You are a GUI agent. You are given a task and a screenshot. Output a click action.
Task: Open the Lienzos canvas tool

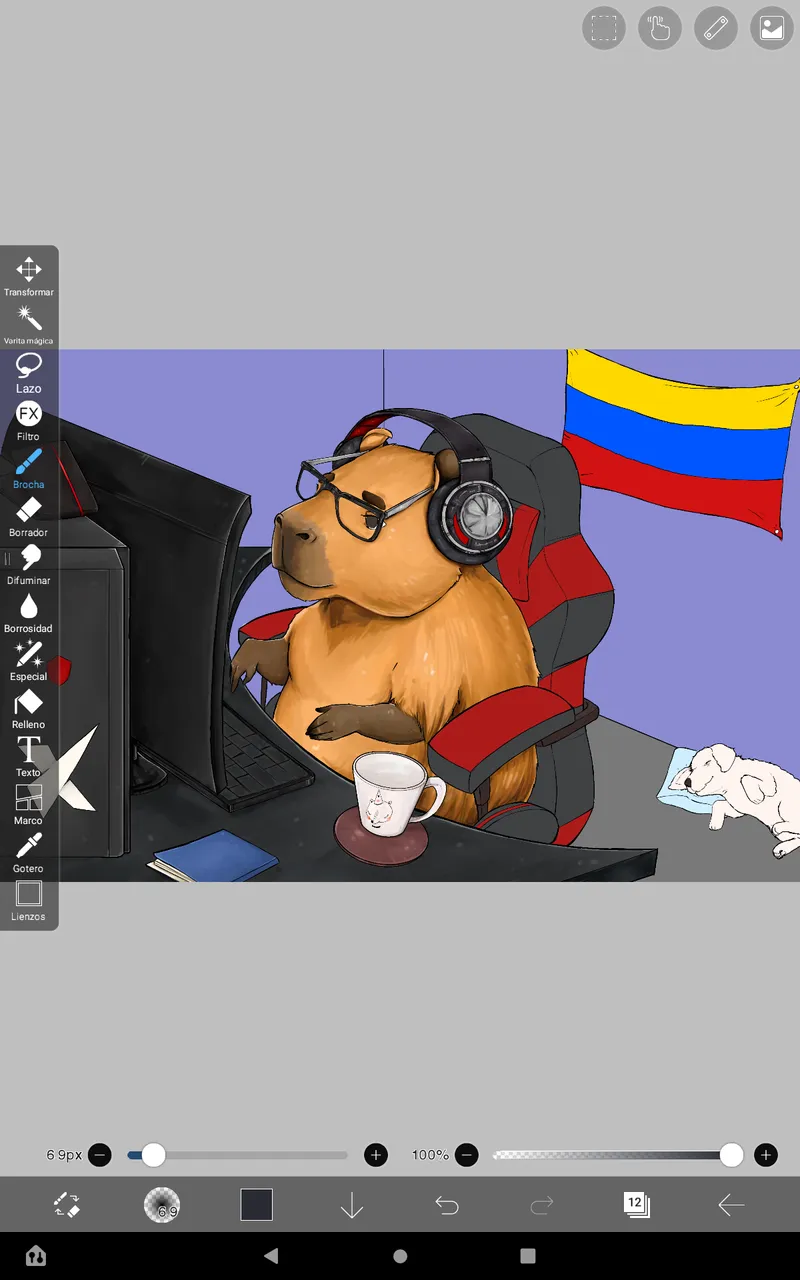(29, 900)
